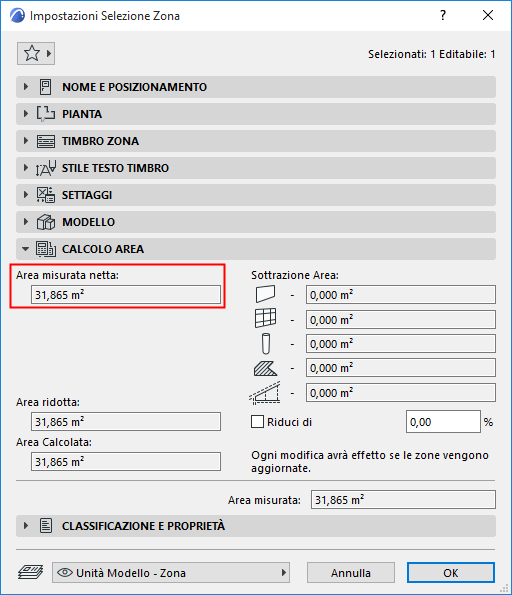Click the curtain wall subtraction icon
The width and height of the screenshot is (512, 595).
pos(265,318)
